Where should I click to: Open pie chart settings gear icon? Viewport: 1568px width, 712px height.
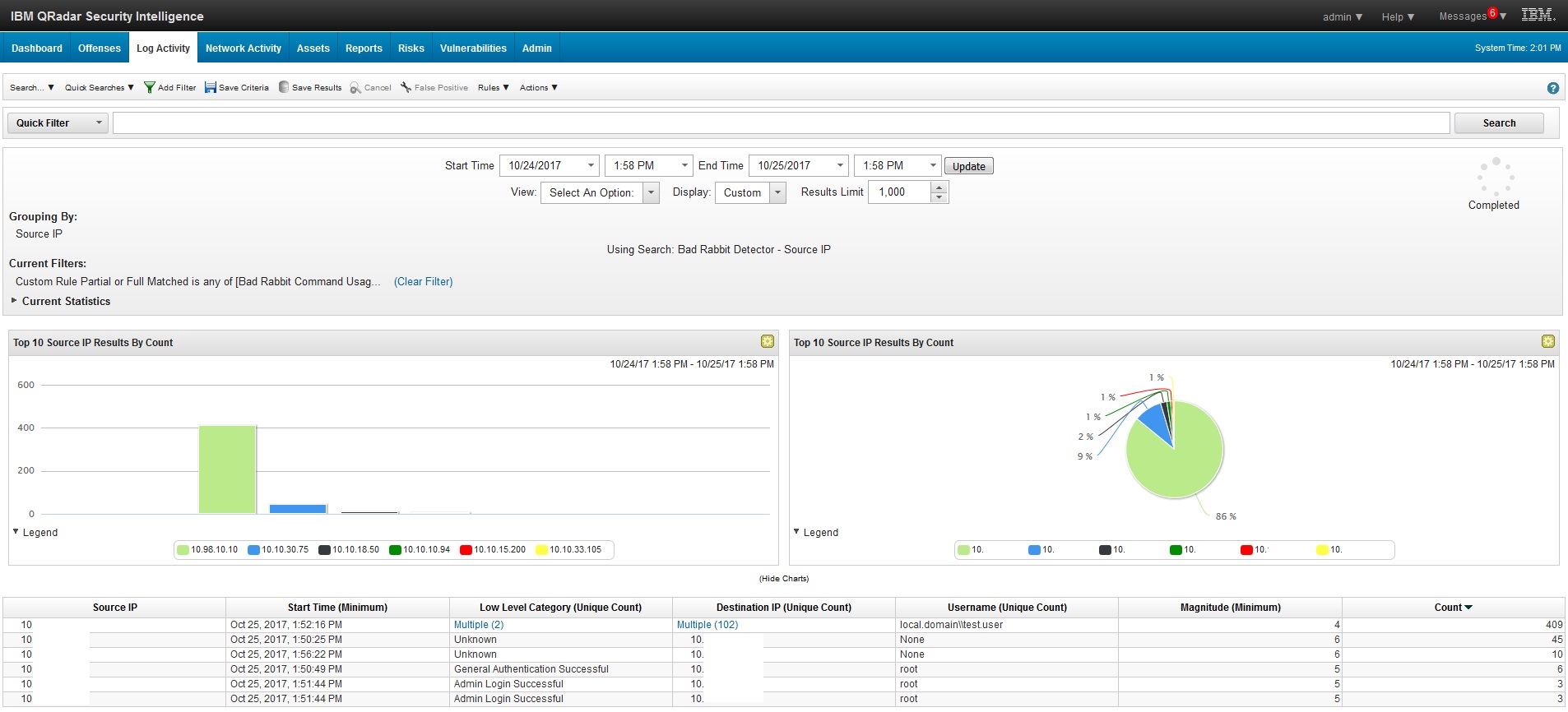[1547, 342]
